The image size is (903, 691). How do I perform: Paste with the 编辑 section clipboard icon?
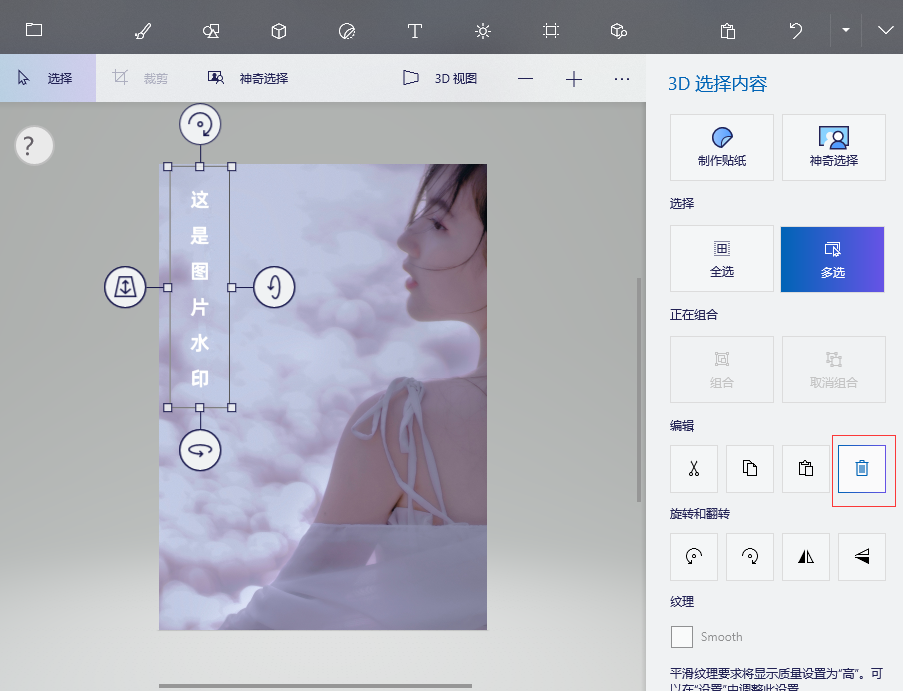(x=806, y=469)
